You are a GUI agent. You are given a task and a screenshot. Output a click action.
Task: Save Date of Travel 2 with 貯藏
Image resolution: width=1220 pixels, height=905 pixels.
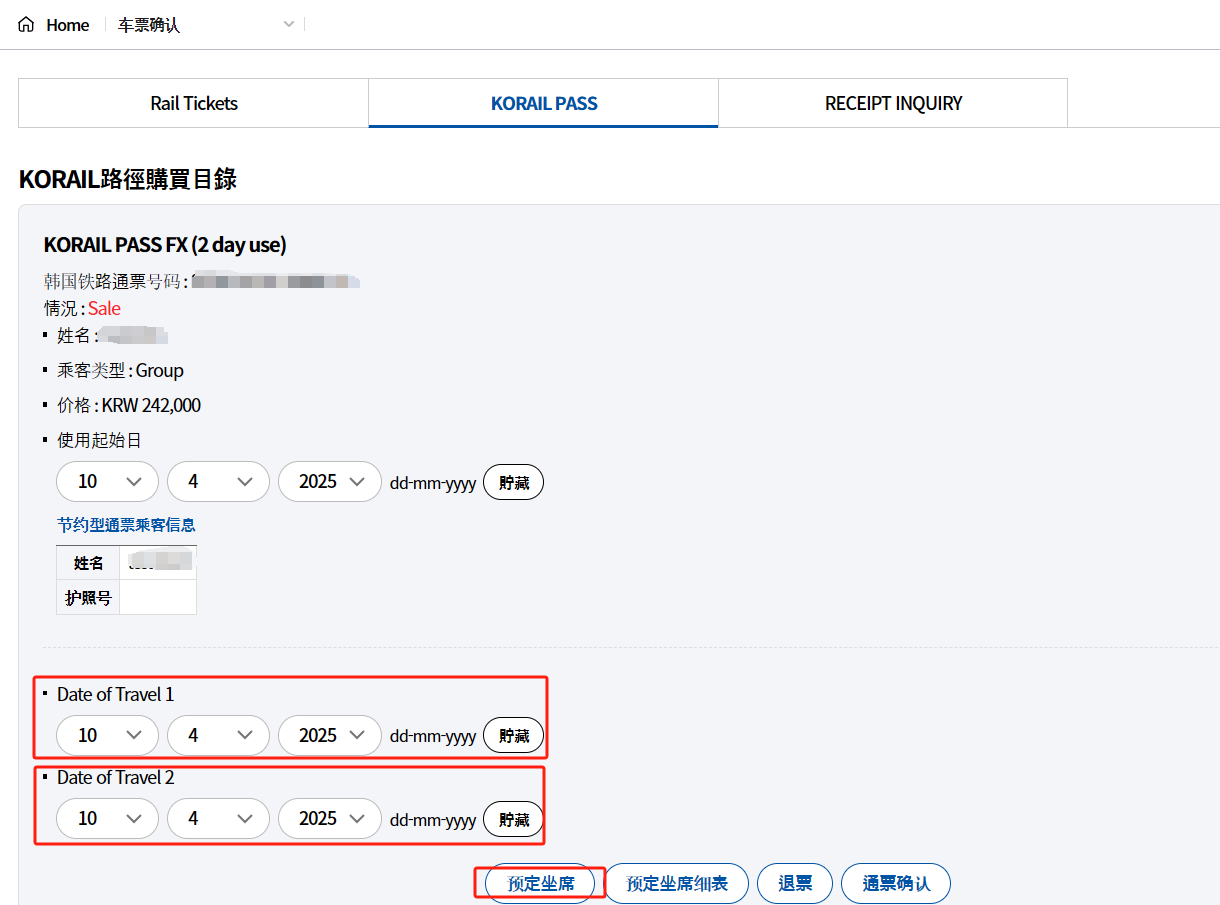point(513,819)
